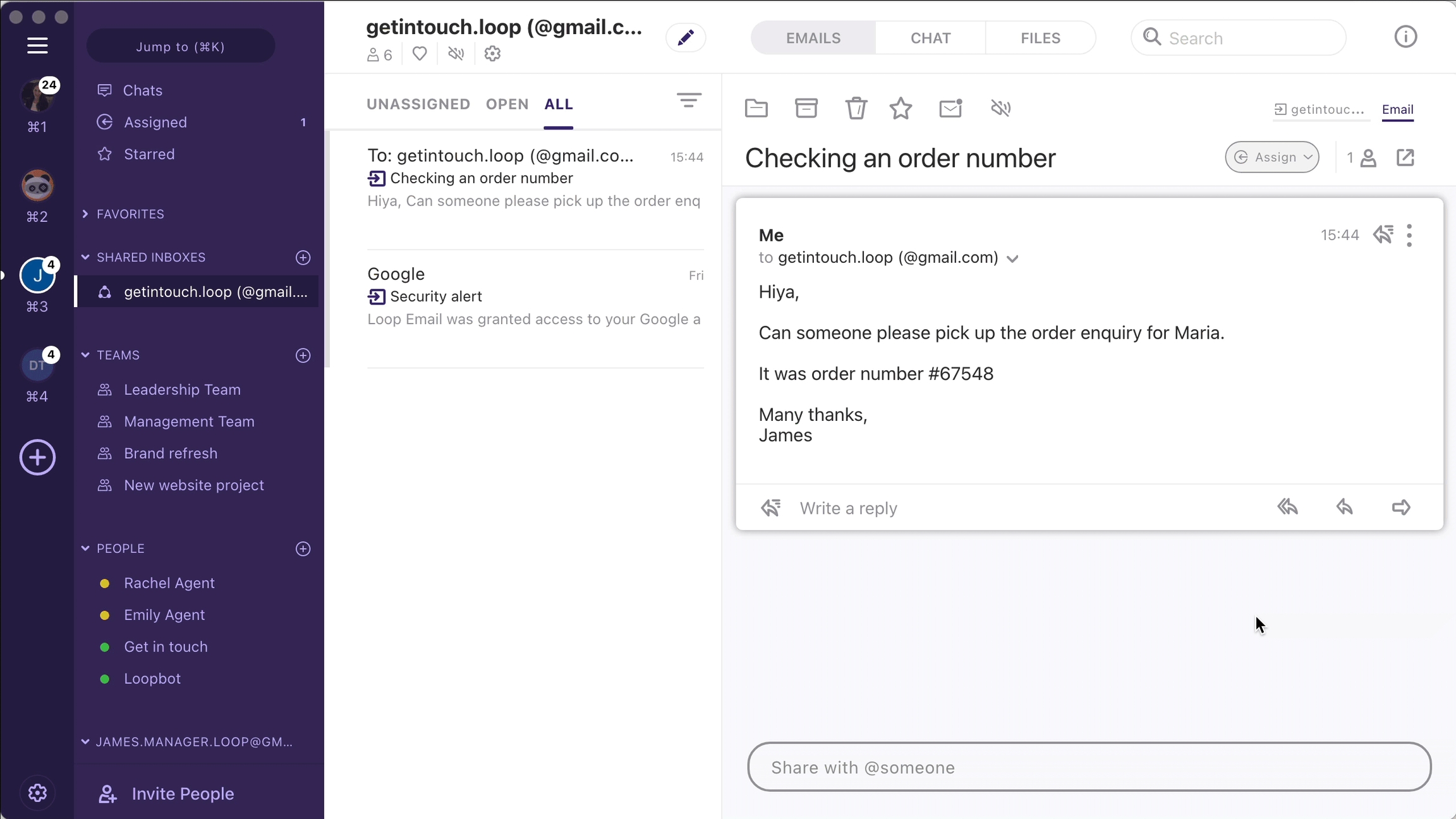Viewport: 1456px width, 819px height.
Task: Toggle mute icon under inbox title
Action: (456, 54)
